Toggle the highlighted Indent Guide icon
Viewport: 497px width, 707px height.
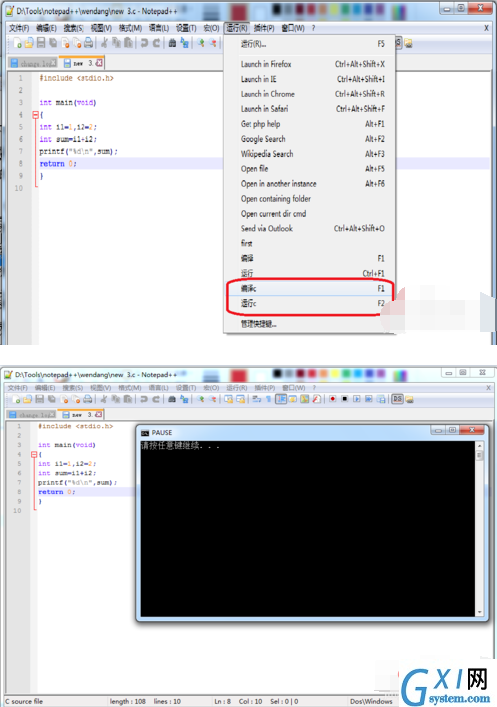pyautogui.click(x=281, y=399)
